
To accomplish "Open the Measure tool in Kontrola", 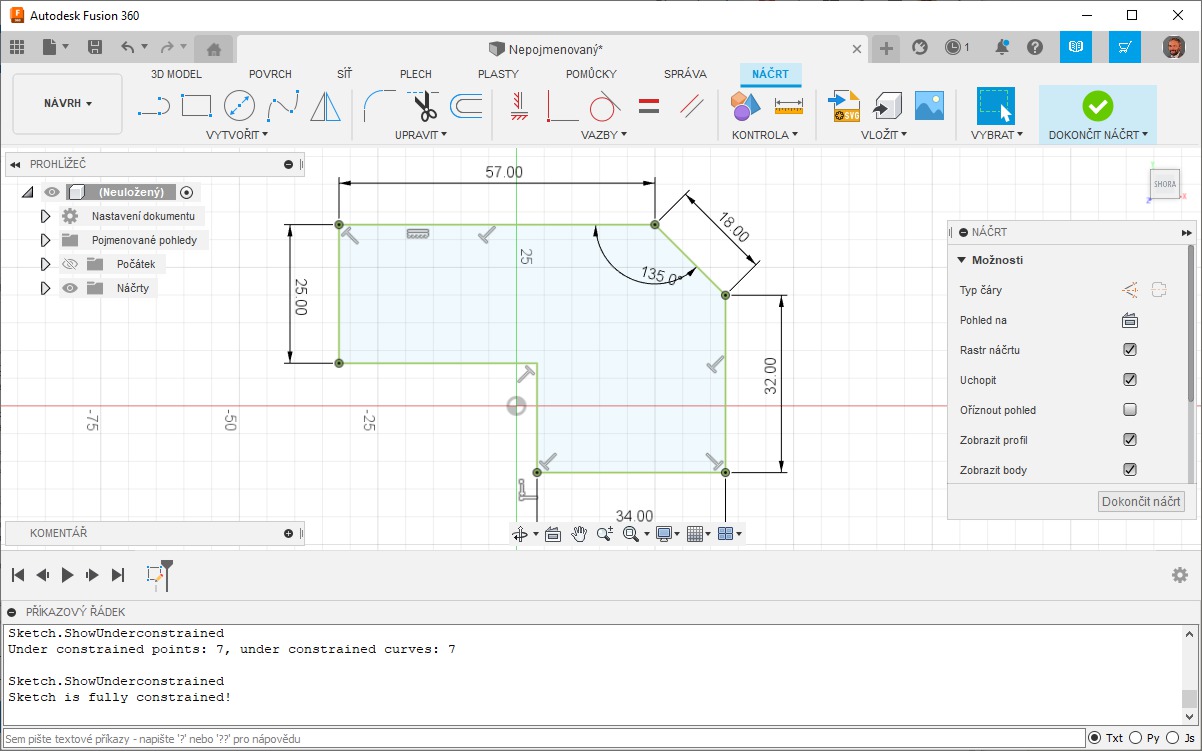I will coord(789,105).
